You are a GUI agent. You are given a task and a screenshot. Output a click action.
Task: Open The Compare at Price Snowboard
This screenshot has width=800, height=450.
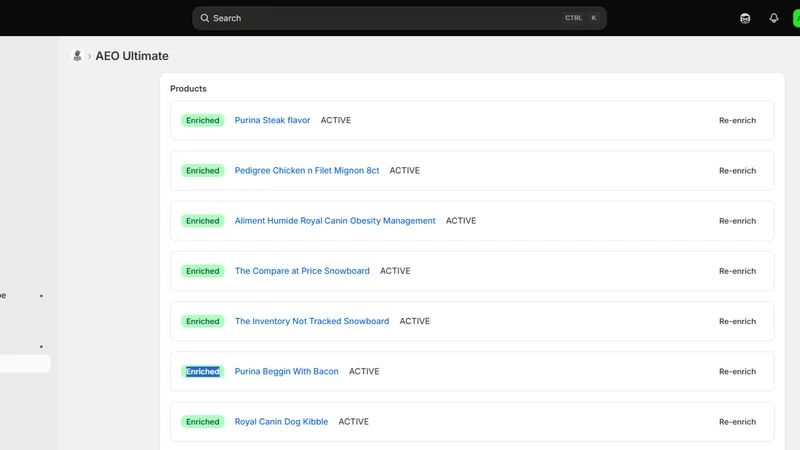point(302,271)
